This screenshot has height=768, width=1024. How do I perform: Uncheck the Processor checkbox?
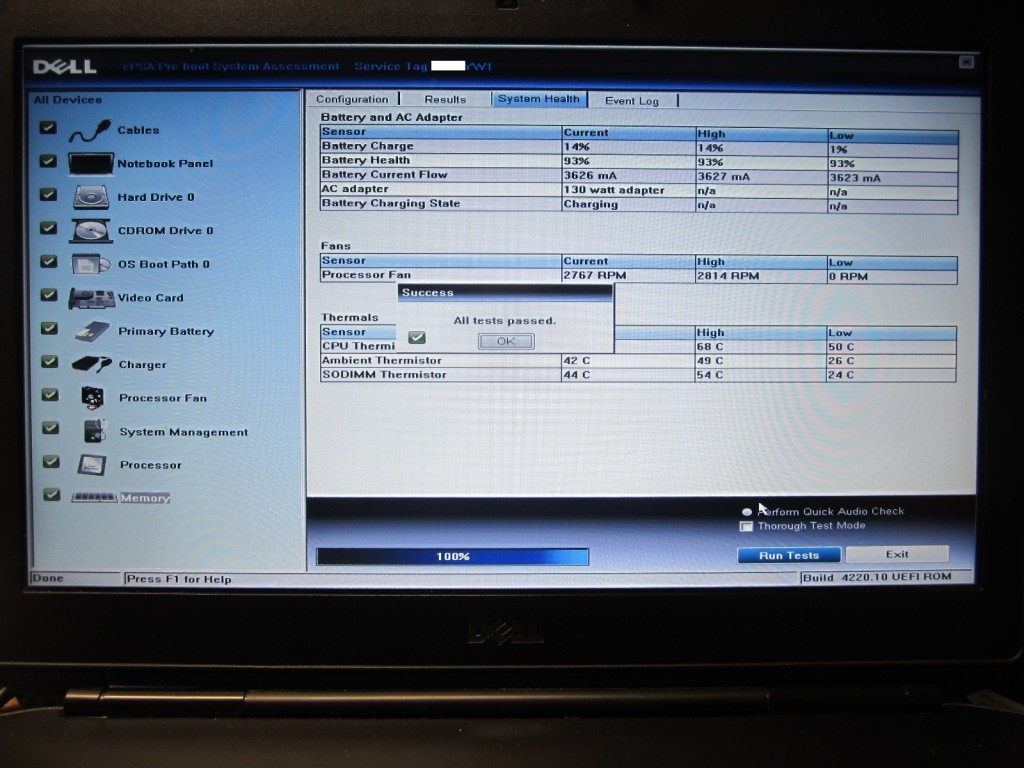[52, 462]
